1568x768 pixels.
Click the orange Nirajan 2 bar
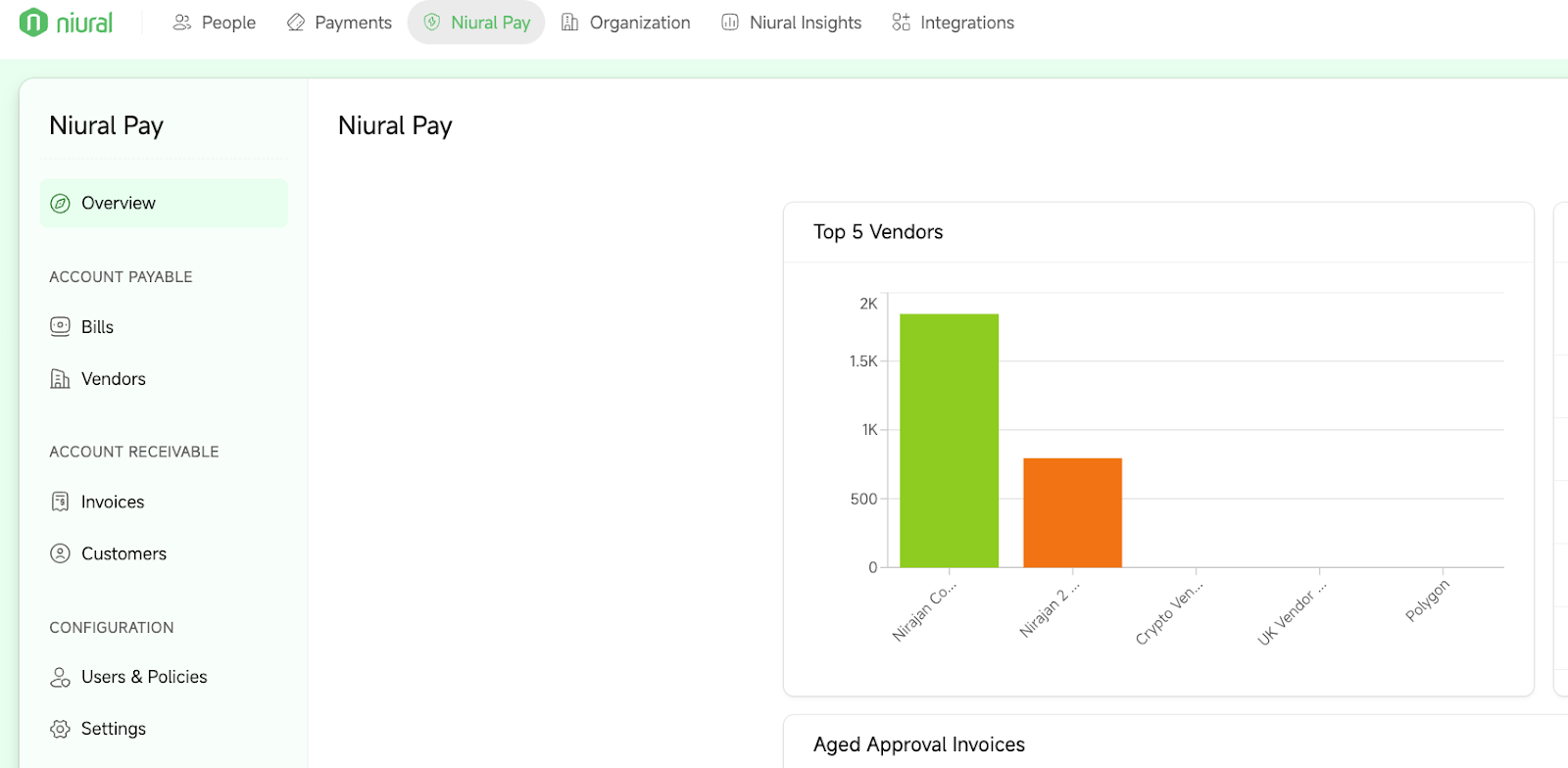tap(1072, 512)
